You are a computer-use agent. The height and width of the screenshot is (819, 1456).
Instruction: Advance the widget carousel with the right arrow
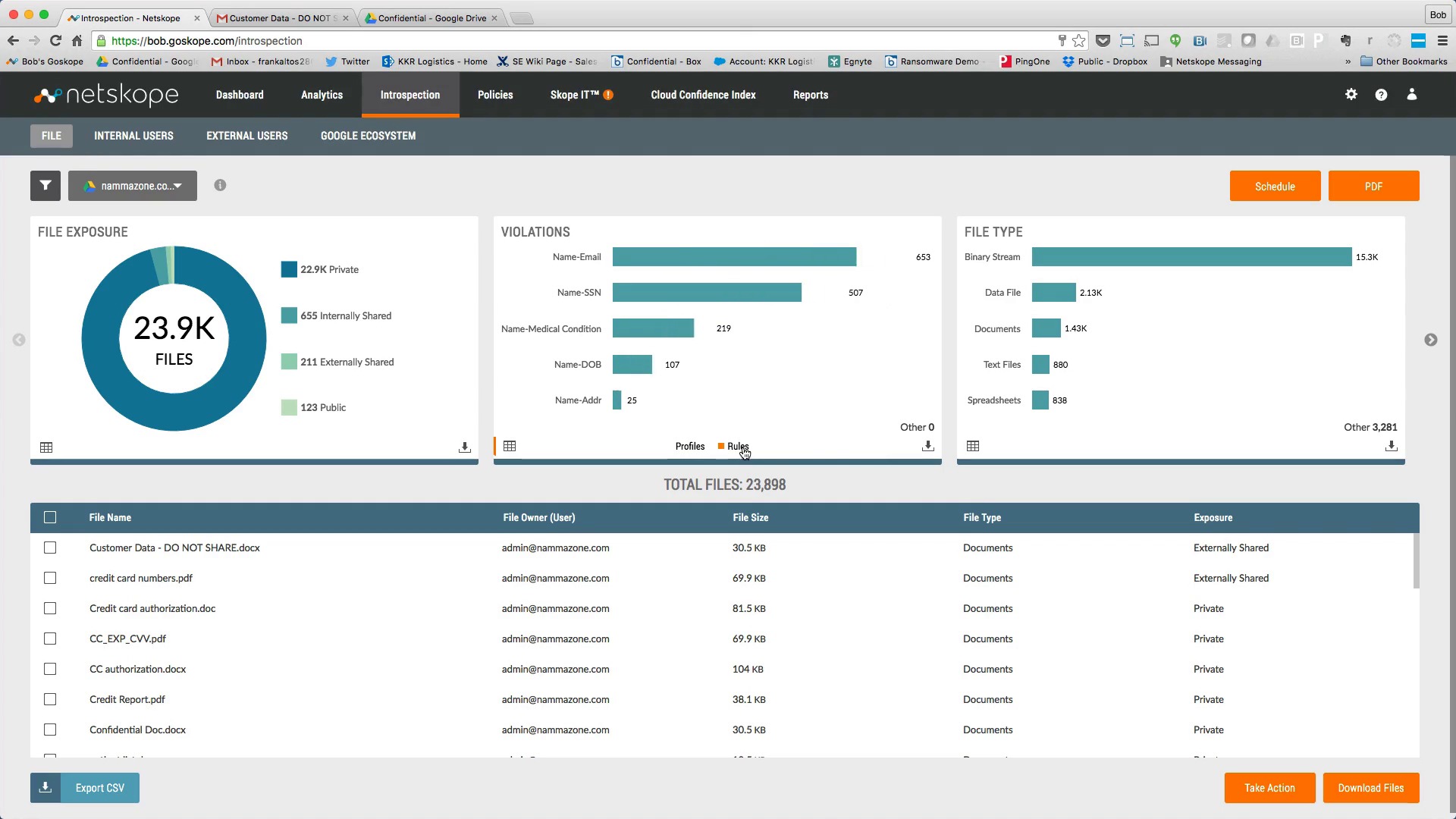tap(1431, 340)
